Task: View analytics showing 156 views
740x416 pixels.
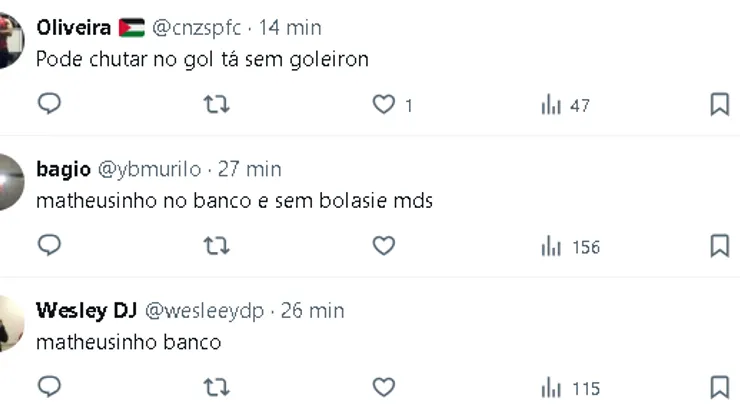Action: (x=570, y=246)
